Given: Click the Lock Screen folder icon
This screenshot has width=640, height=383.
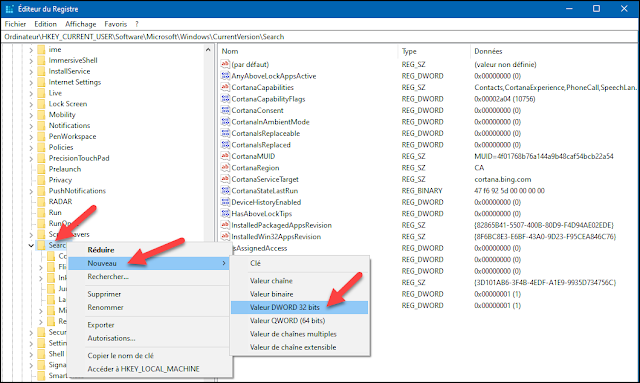Looking at the screenshot, I should [x=41, y=104].
